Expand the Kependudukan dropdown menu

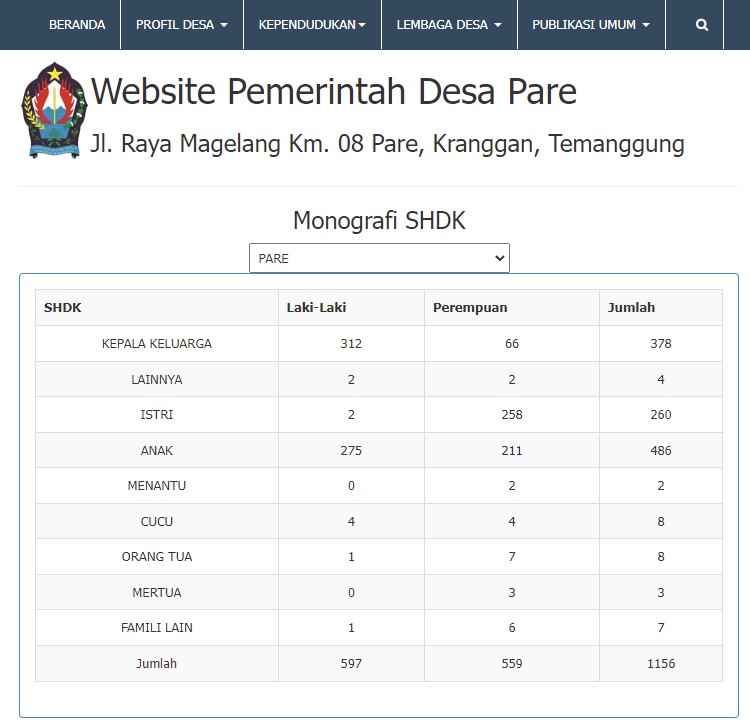coord(312,25)
